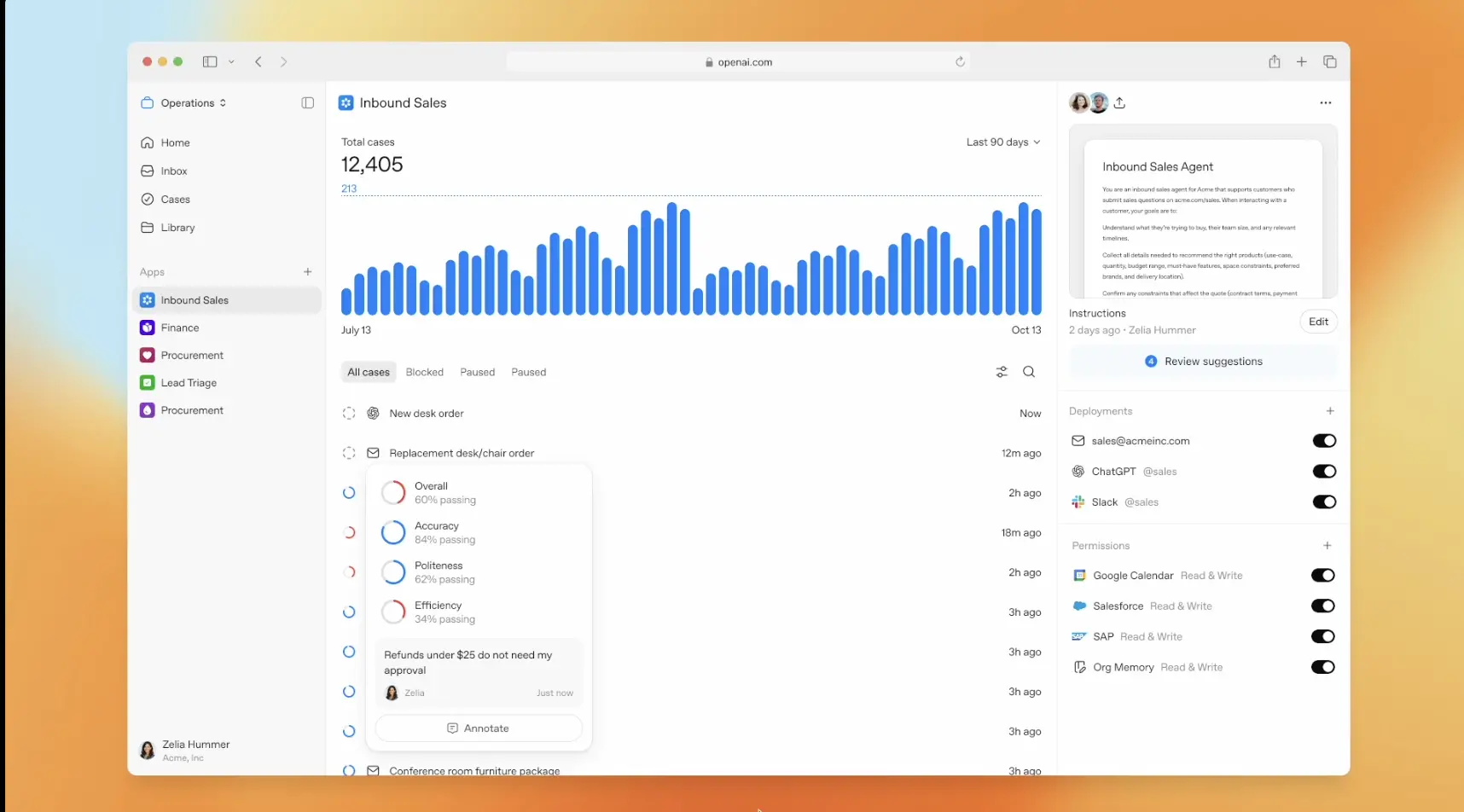
Task: Select the All cases tab
Action: point(368,373)
